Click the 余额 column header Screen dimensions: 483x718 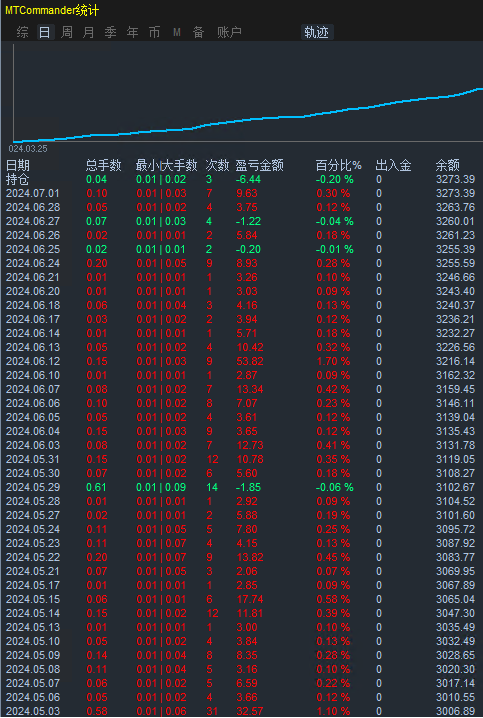pos(447,165)
